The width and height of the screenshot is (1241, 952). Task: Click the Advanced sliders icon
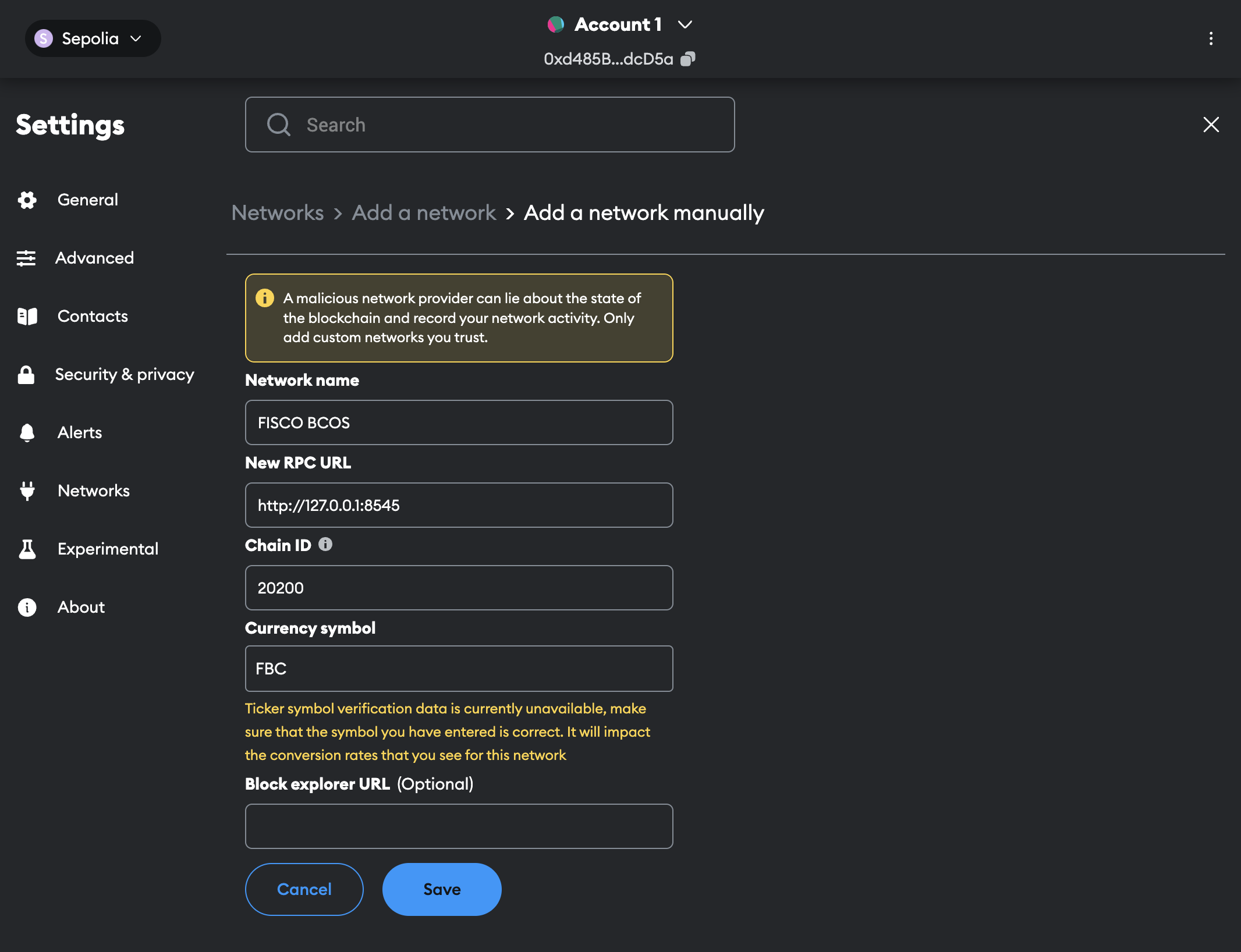click(26, 258)
